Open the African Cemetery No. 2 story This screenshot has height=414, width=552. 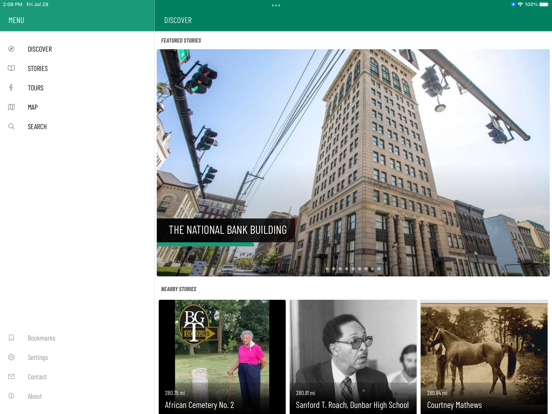tap(222, 357)
